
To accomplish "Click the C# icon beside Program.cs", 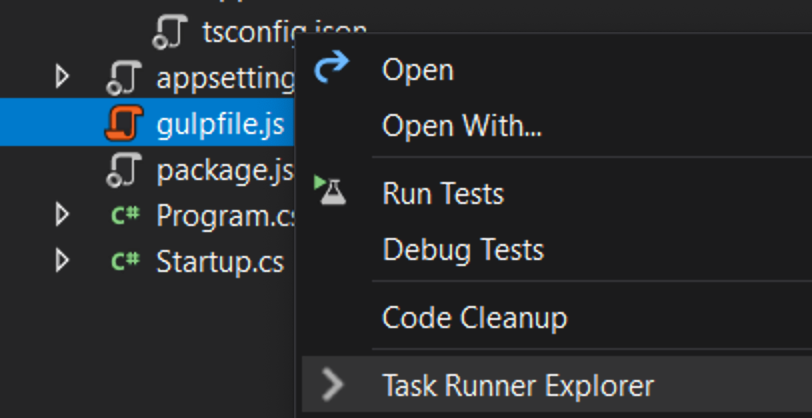I will [x=125, y=215].
